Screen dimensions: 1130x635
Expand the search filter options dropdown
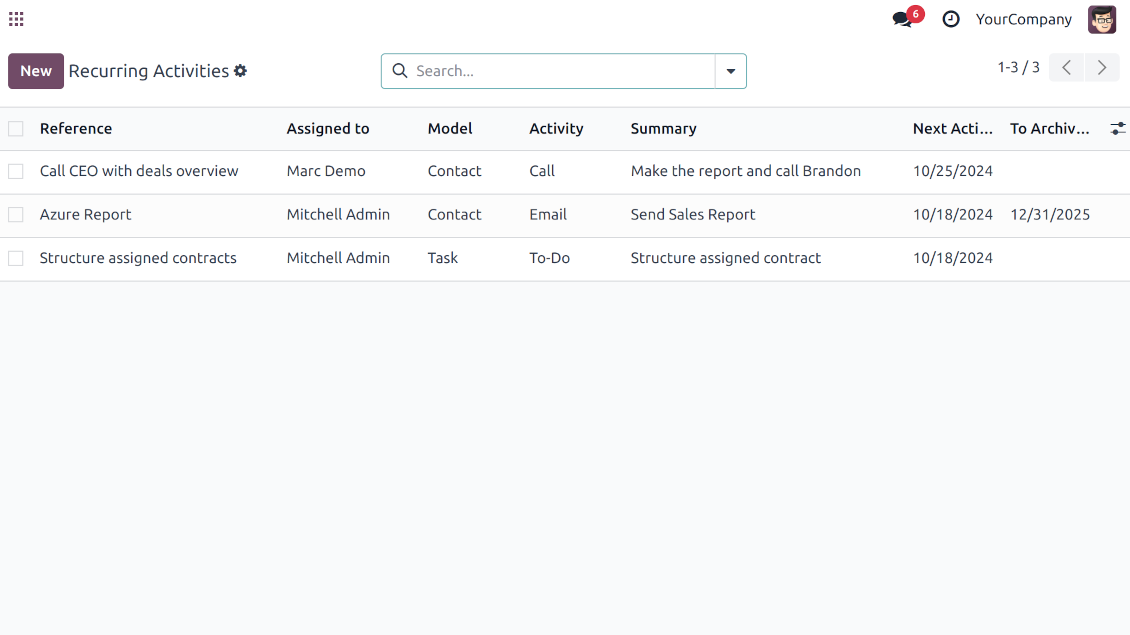[x=731, y=71]
